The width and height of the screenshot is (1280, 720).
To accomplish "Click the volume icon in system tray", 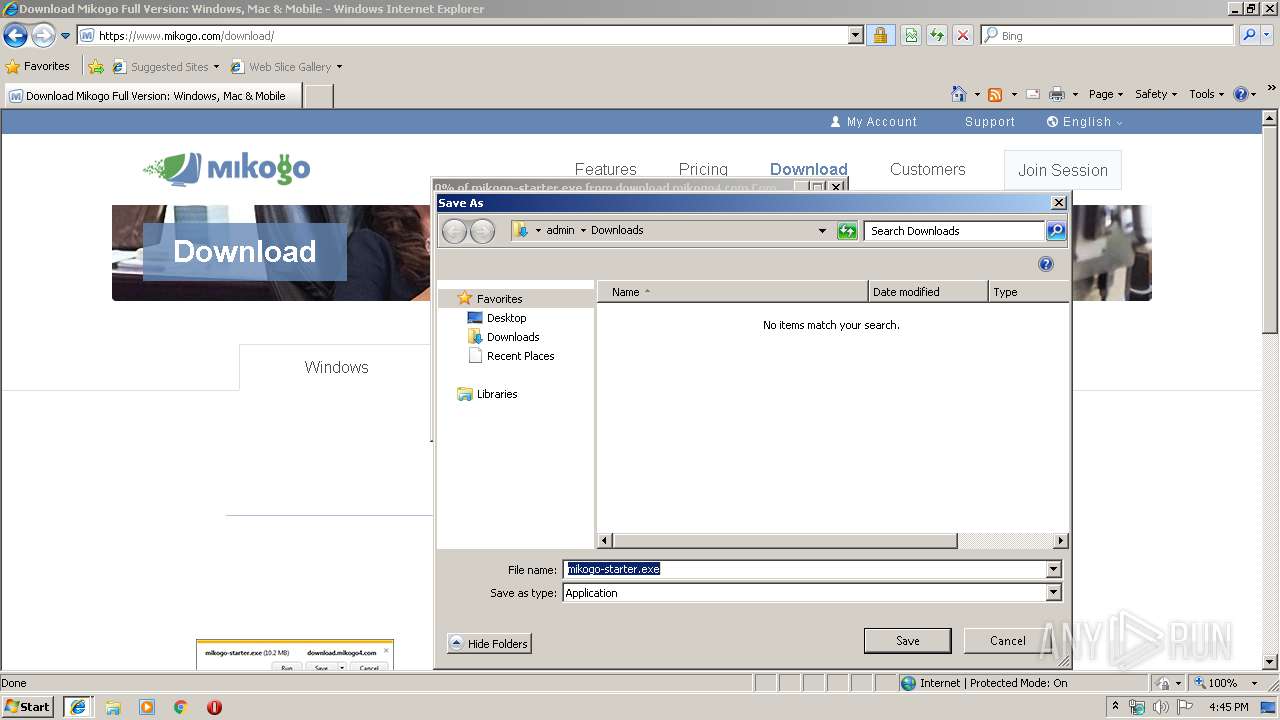I will click(1160, 707).
